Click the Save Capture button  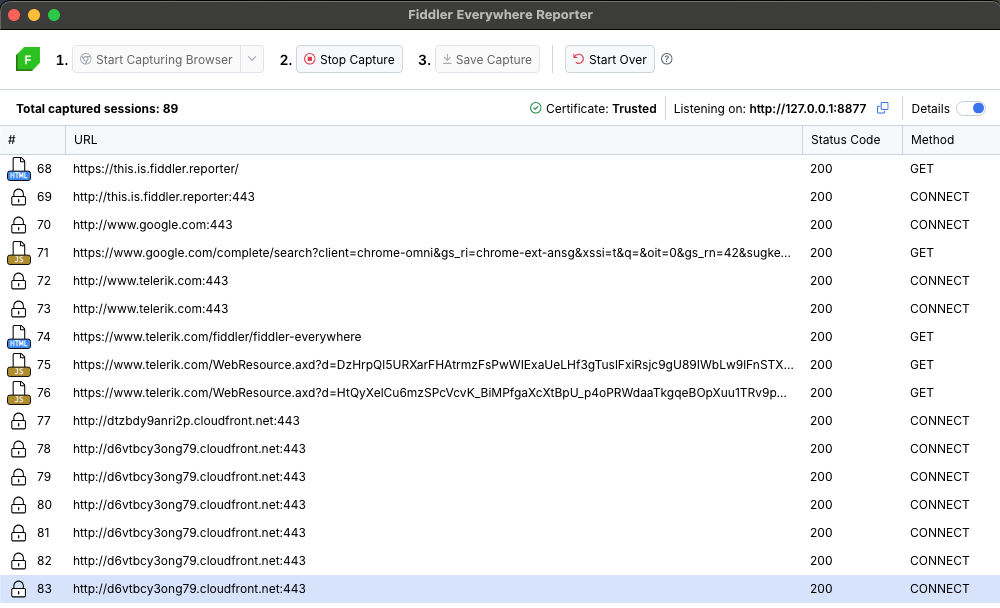tap(487, 59)
